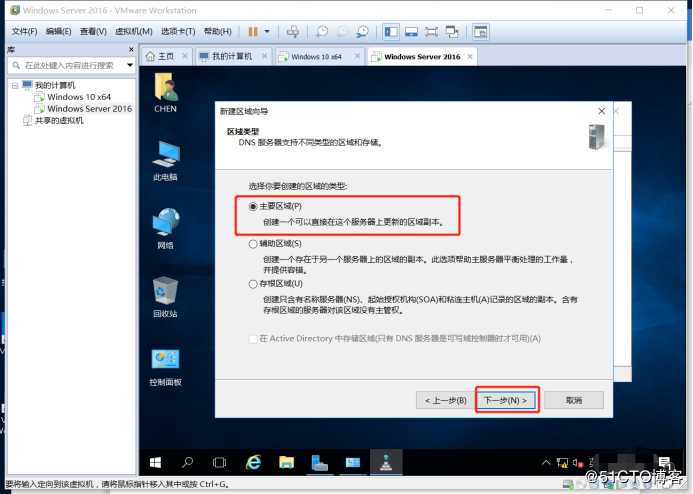Select the 此电脑 desktop icon
The width and height of the screenshot is (693, 494).
pos(165,161)
